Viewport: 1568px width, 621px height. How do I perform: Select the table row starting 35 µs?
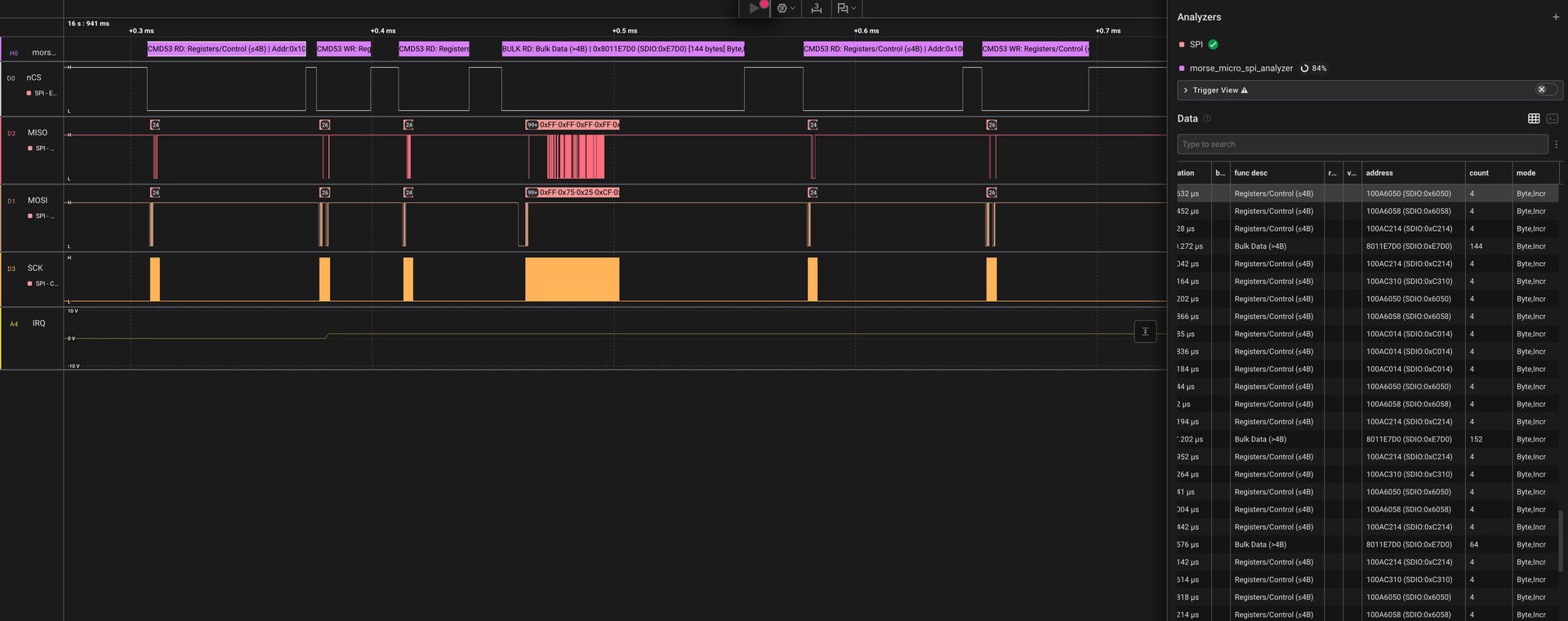1367,334
